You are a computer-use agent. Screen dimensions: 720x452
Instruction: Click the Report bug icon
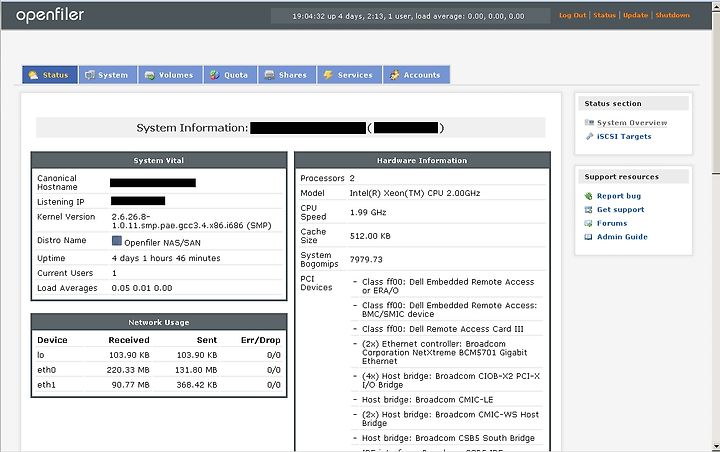pyautogui.click(x=589, y=196)
